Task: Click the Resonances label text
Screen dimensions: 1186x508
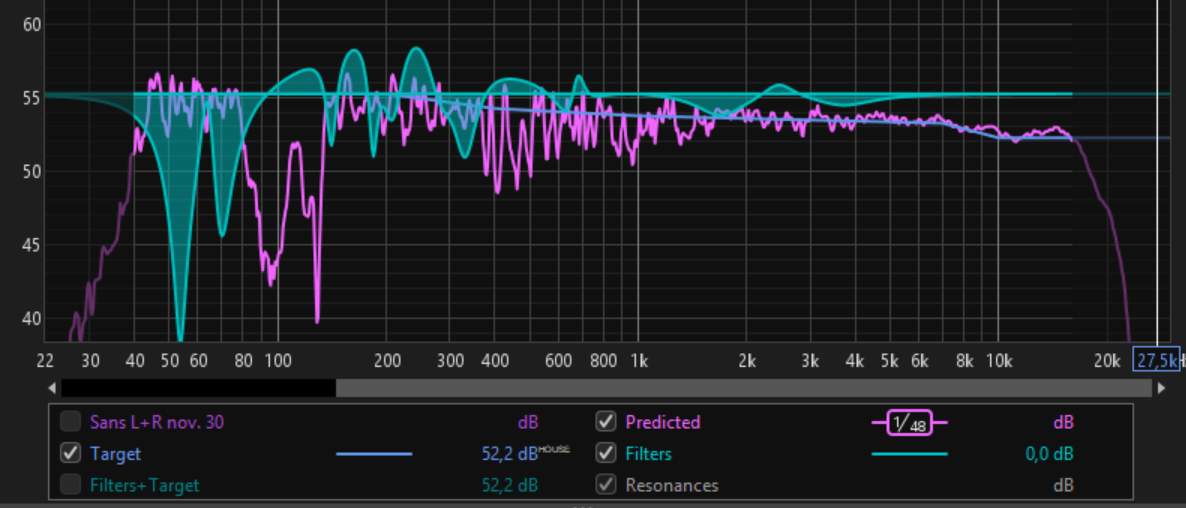Action: coord(671,486)
